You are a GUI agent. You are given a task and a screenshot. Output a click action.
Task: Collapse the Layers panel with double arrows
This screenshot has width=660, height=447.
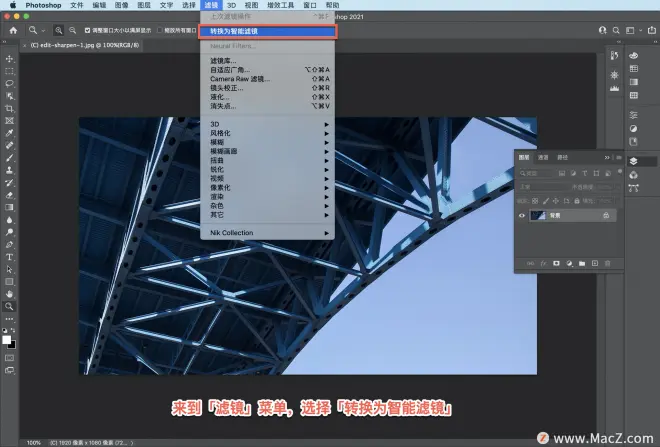pyautogui.click(x=607, y=157)
